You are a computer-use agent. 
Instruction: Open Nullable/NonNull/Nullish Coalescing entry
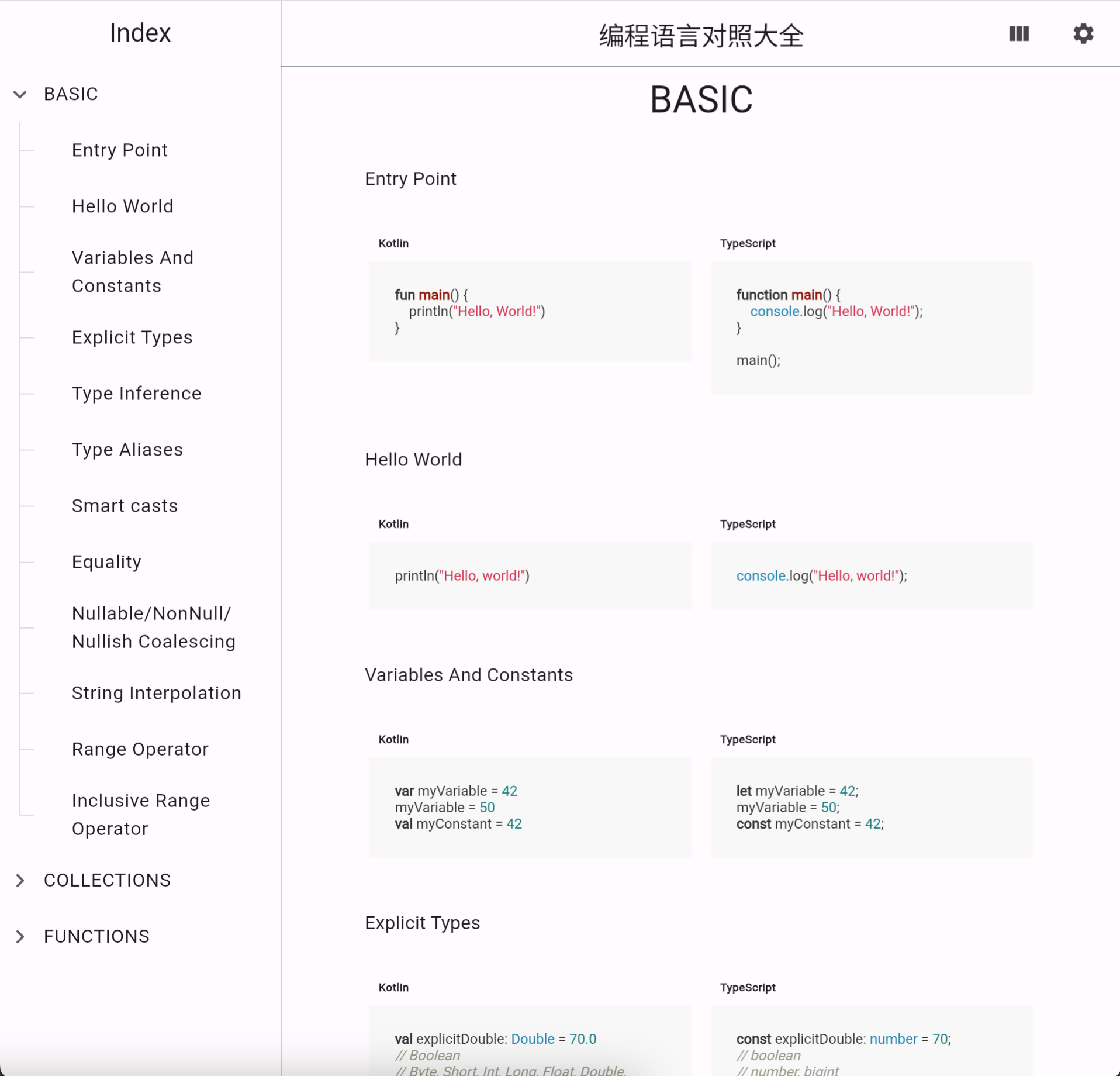click(x=153, y=627)
